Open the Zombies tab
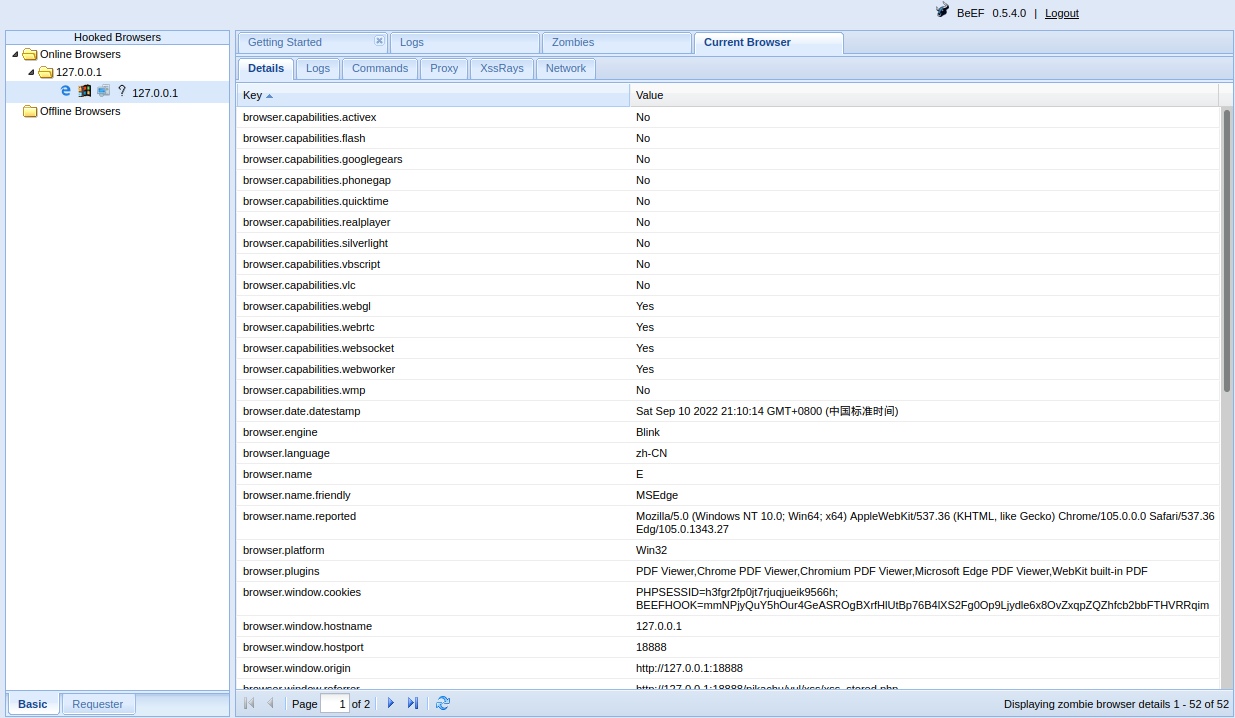The width and height of the screenshot is (1235, 718). click(x=573, y=42)
